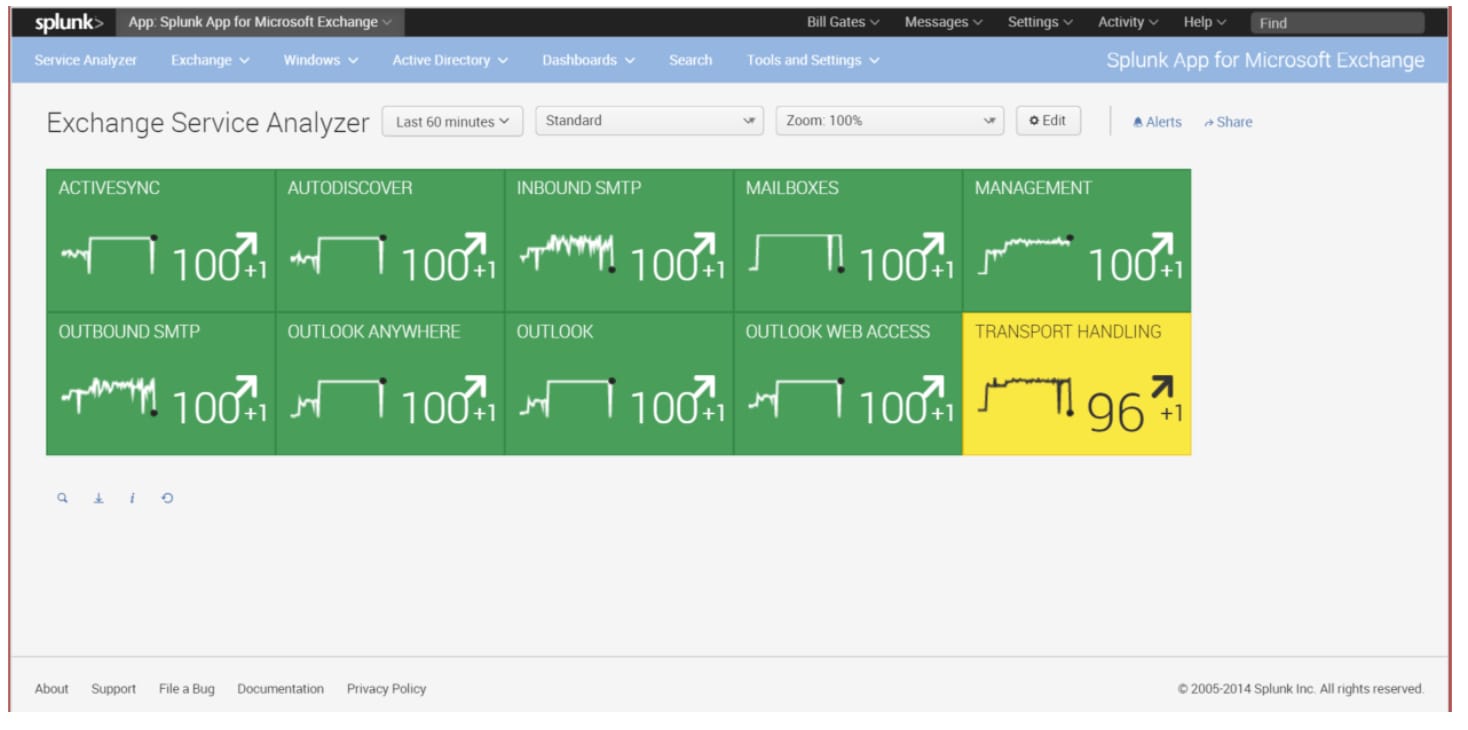Open the Messages dropdown

coord(943,22)
